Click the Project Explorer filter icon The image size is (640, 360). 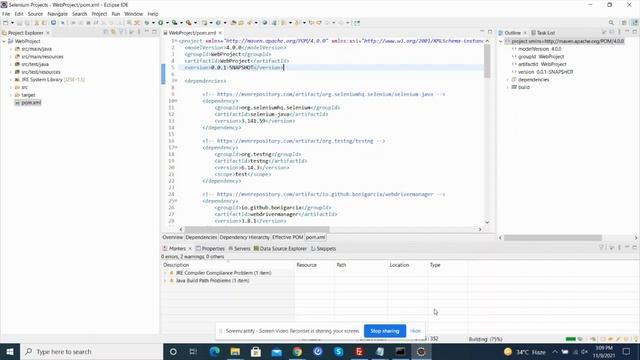coord(121,32)
